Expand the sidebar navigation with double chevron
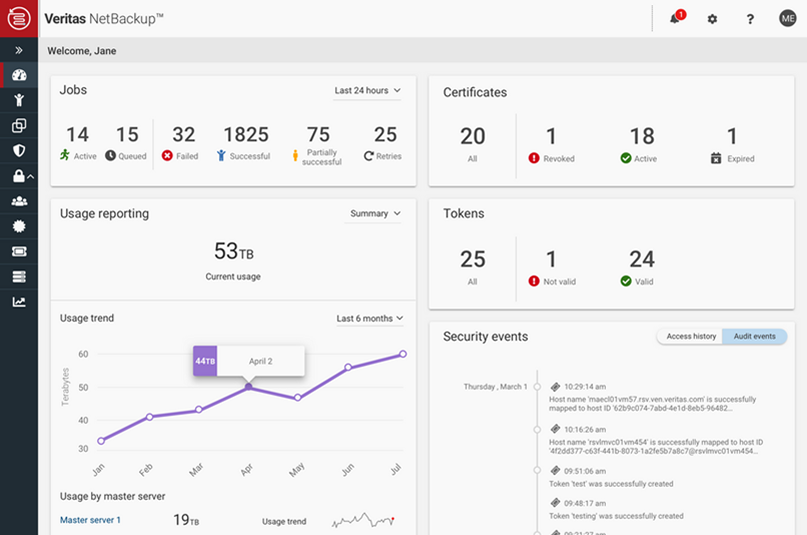This screenshot has width=807, height=535. (19, 50)
